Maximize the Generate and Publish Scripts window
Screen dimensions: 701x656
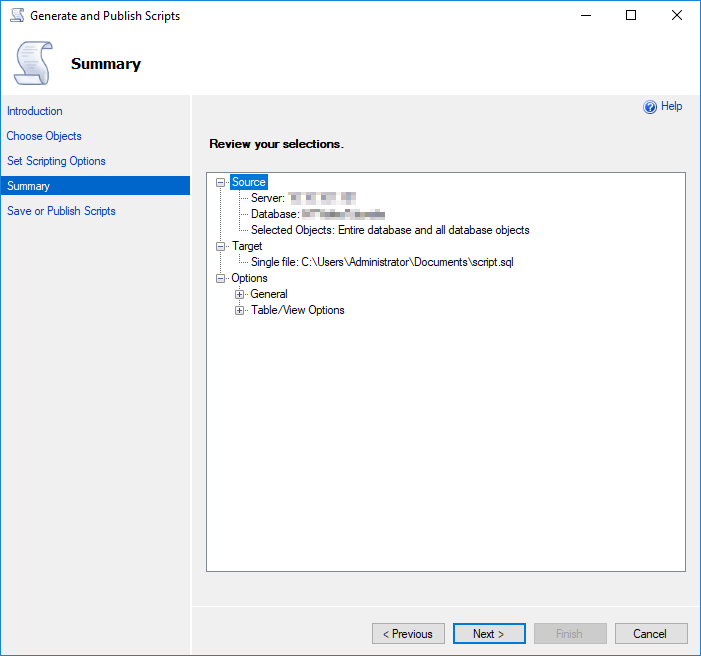(631, 15)
